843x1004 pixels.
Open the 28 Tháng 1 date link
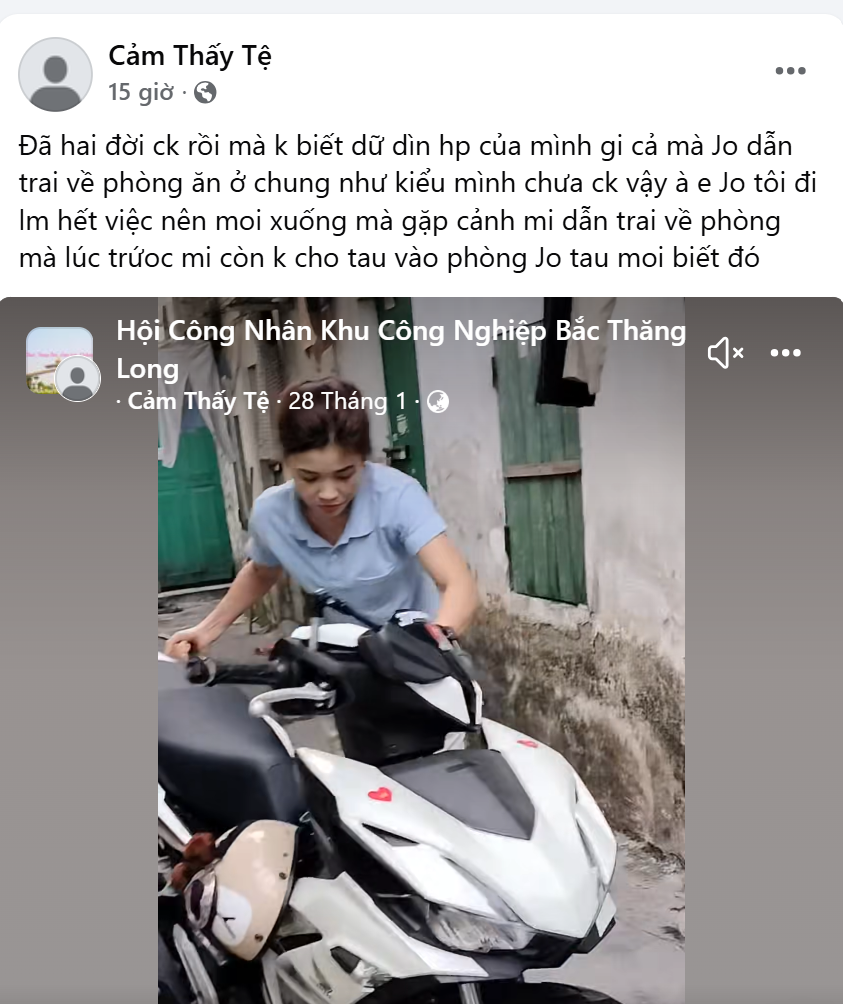(x=348, y=401)
